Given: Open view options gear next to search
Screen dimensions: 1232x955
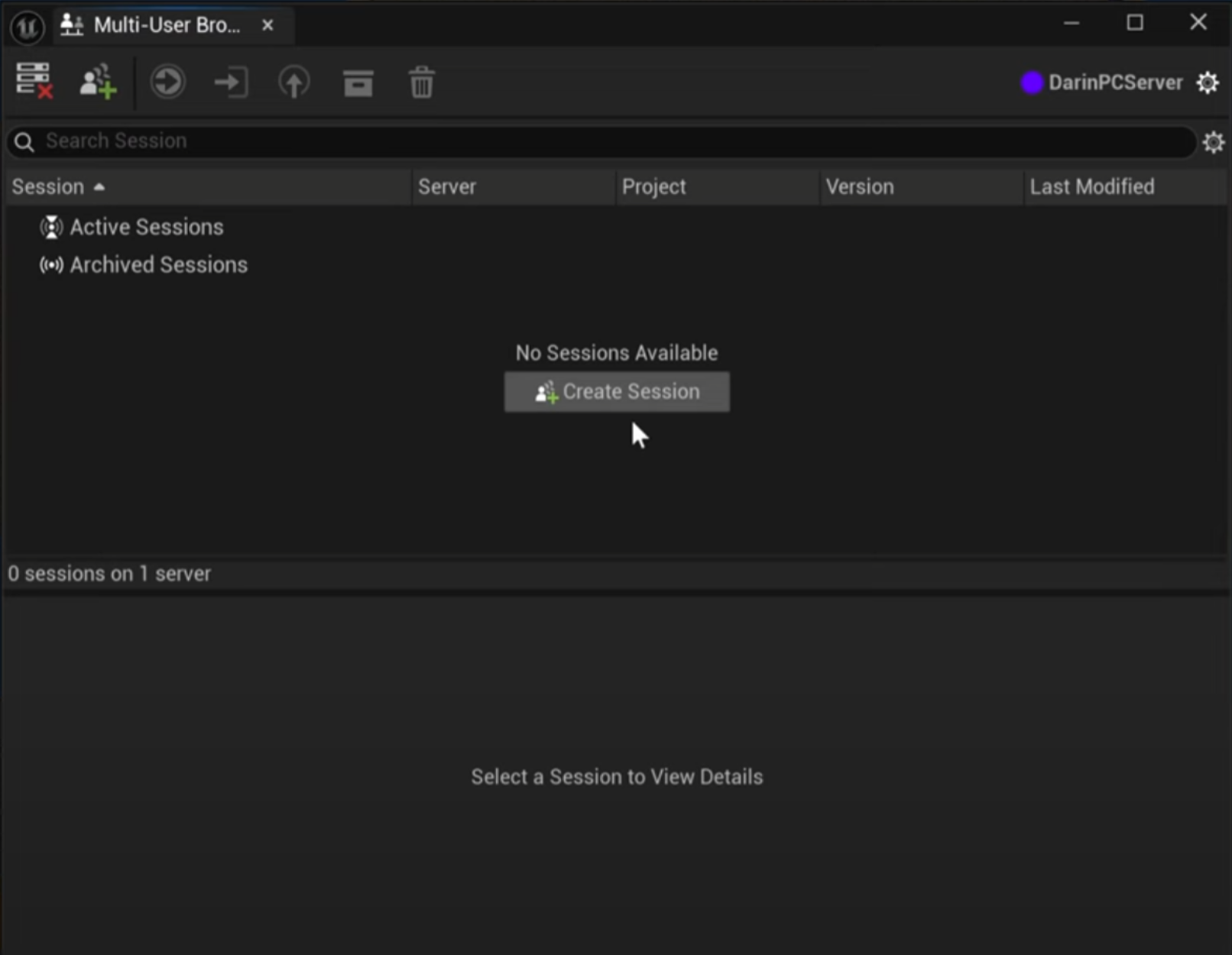Looking at the screenshot, I should click(x=1214, y=142).
